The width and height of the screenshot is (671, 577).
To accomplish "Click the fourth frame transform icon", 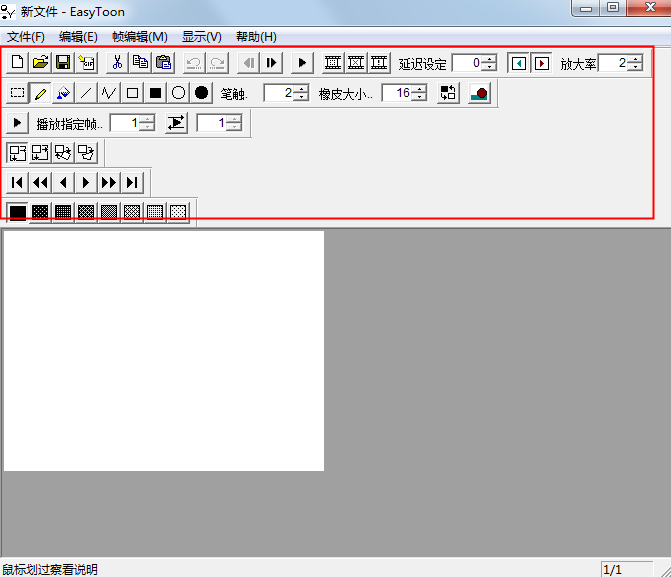I will [x=86, y=153].
